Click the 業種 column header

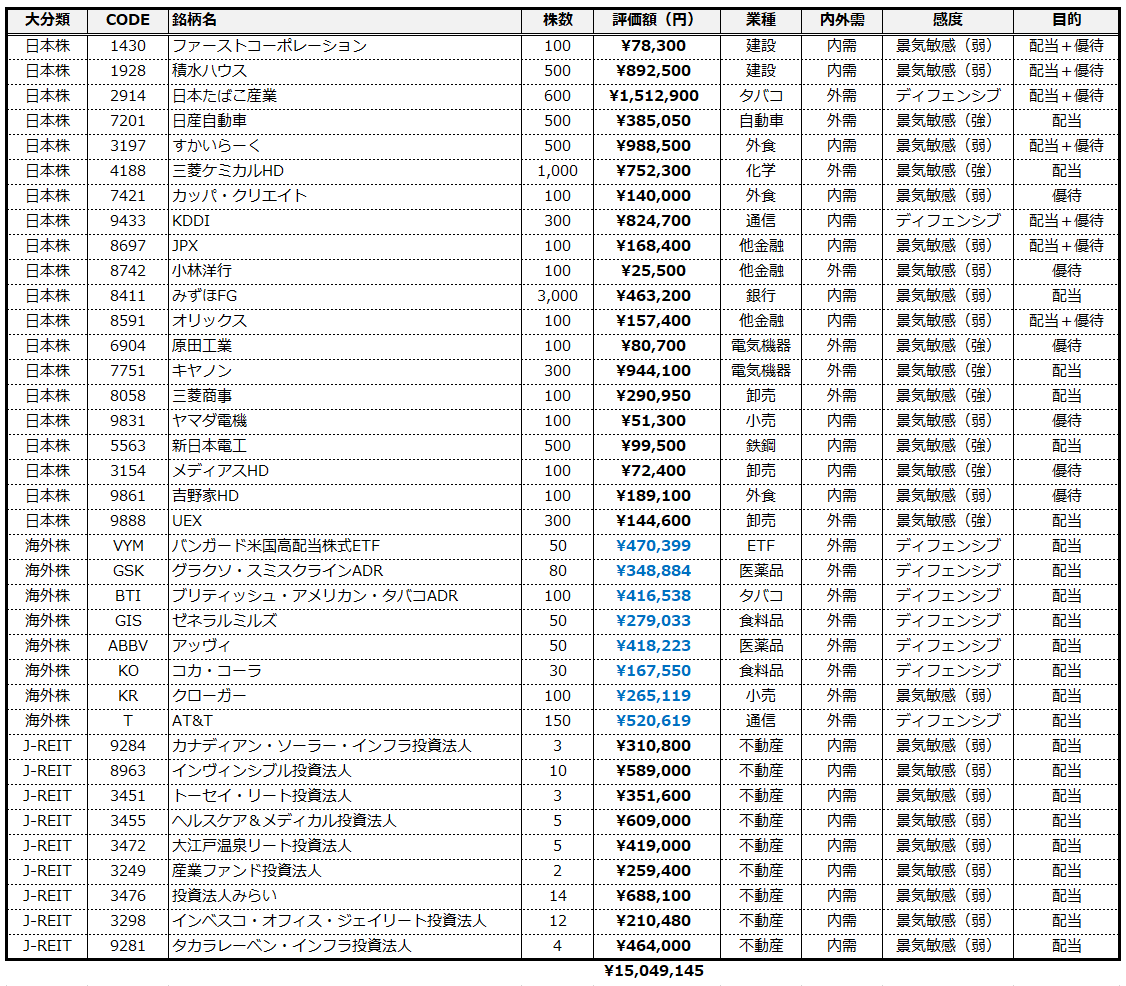pyautogui.click(x=760, y=20)
